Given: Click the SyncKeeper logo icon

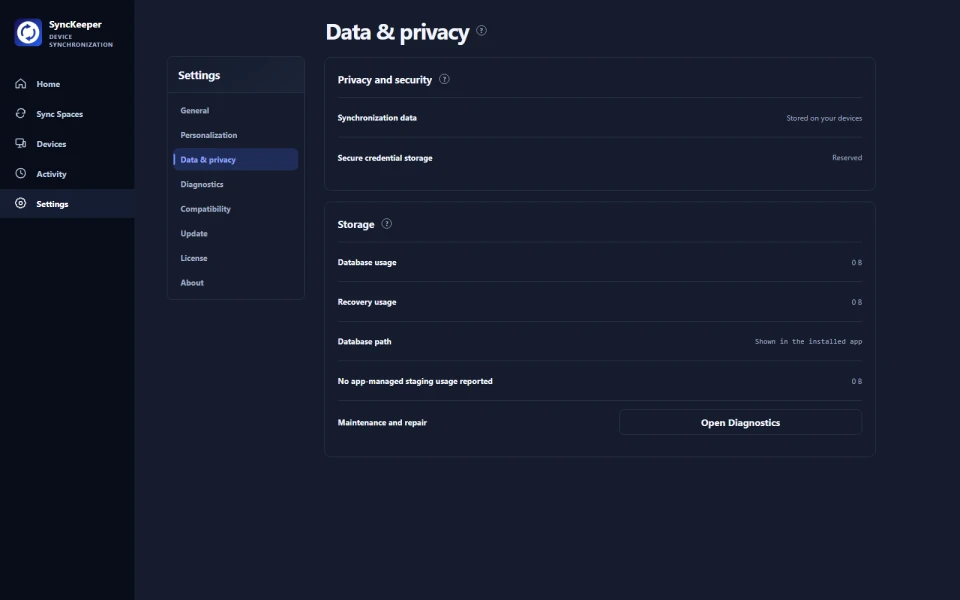Looking at the screenshot, I should coord(28,32).
